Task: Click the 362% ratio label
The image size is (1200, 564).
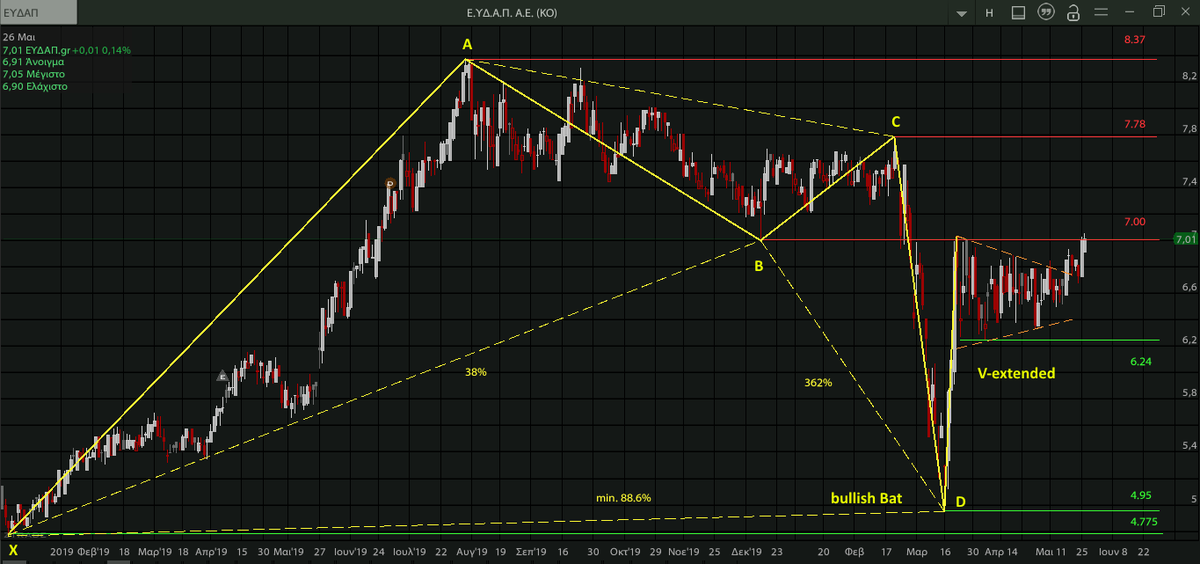Action: coord(818,382)
